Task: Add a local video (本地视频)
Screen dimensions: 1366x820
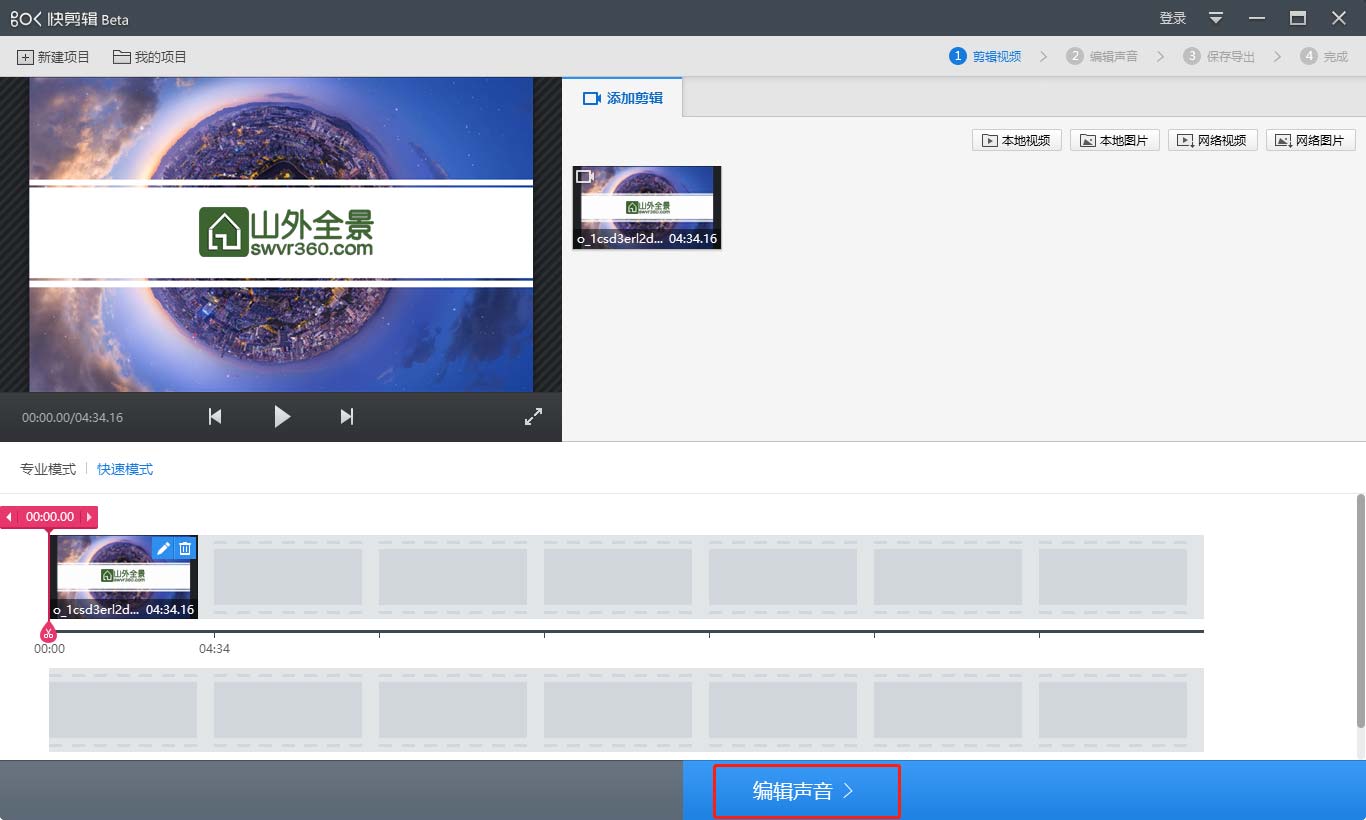Action: (x=1016, y=141)
